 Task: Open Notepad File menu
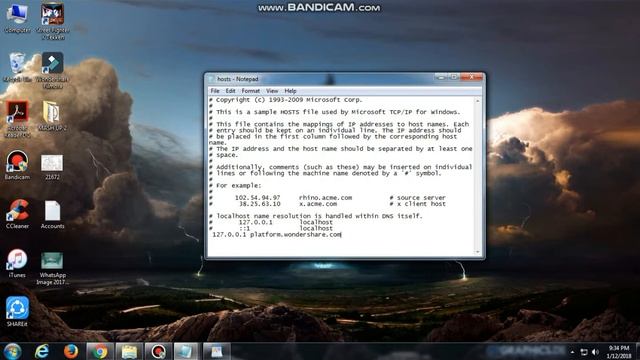215,91
